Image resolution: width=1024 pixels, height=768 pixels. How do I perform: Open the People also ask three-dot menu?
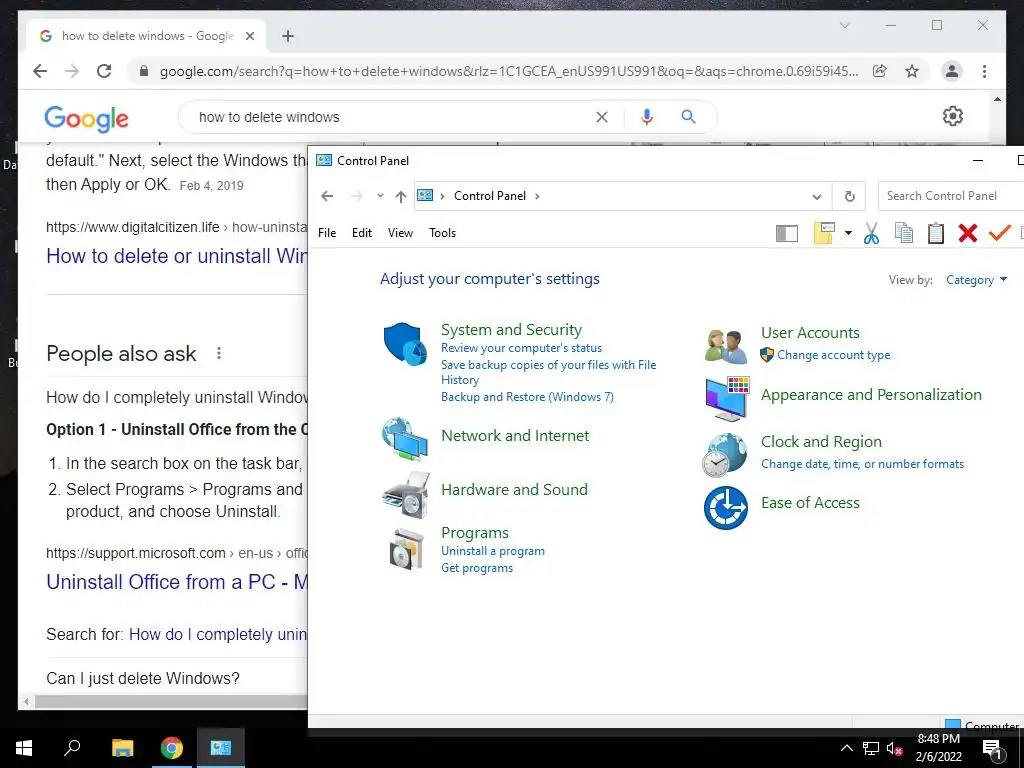pos(219,353)
